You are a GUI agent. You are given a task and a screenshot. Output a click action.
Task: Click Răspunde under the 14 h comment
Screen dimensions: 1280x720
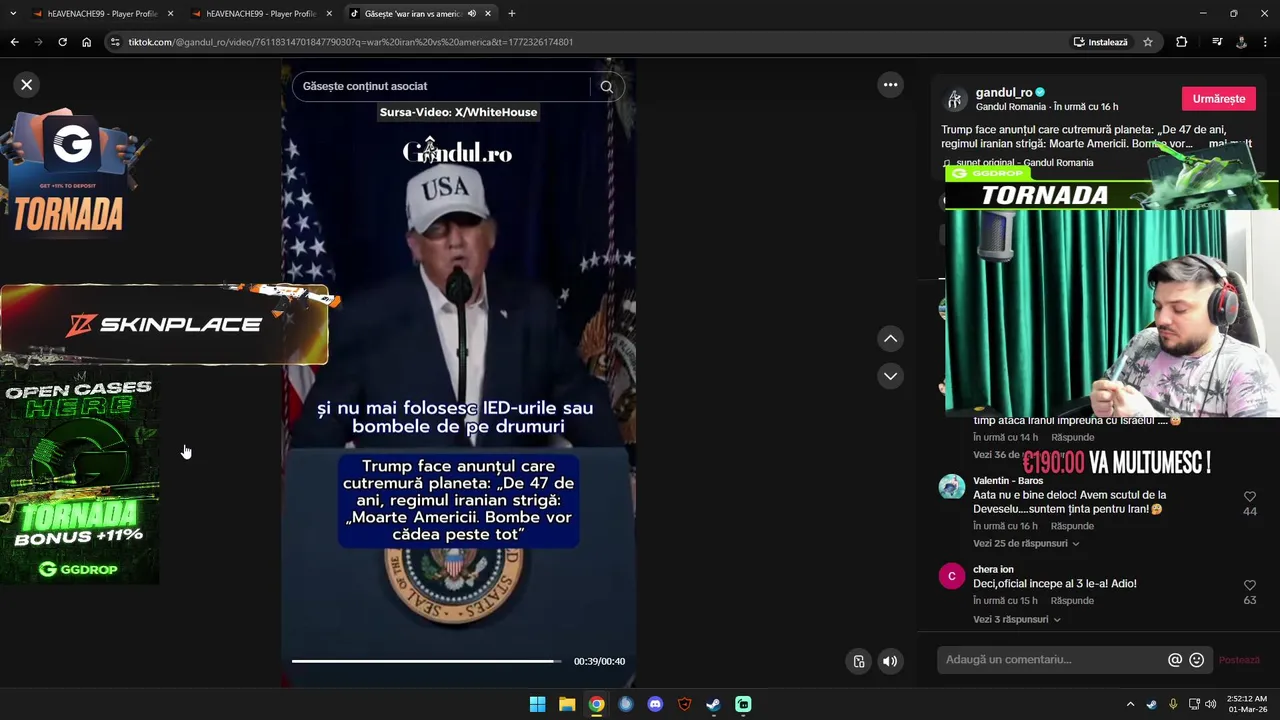pyautogui.click(x=1072, y=438)
